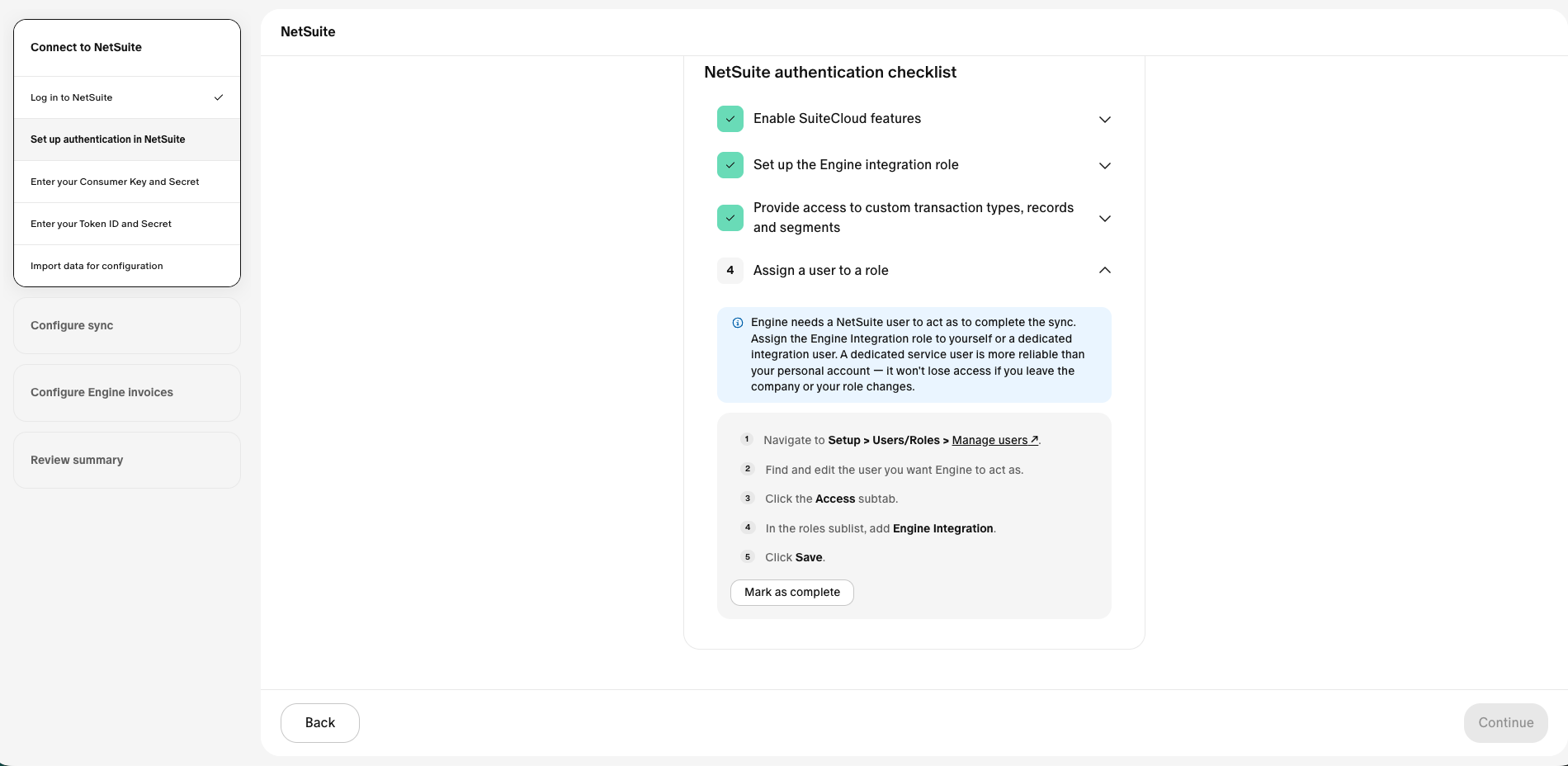This screenshot has width=1568, height=766.
Task: Open the Configure Engine invoices section
Action: pos(127,393)
